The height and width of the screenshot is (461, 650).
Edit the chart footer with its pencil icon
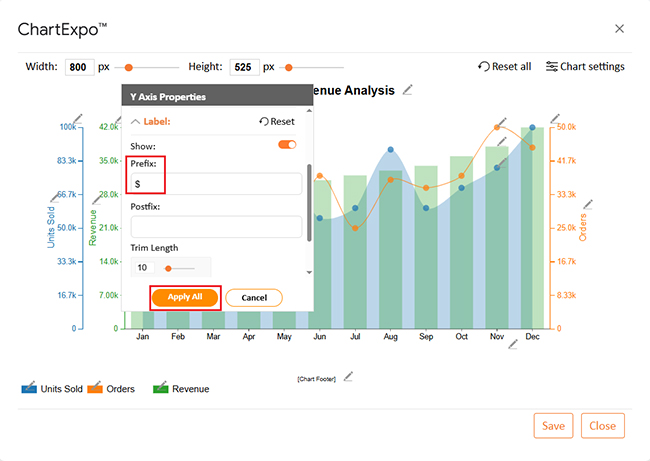point(348,377)
